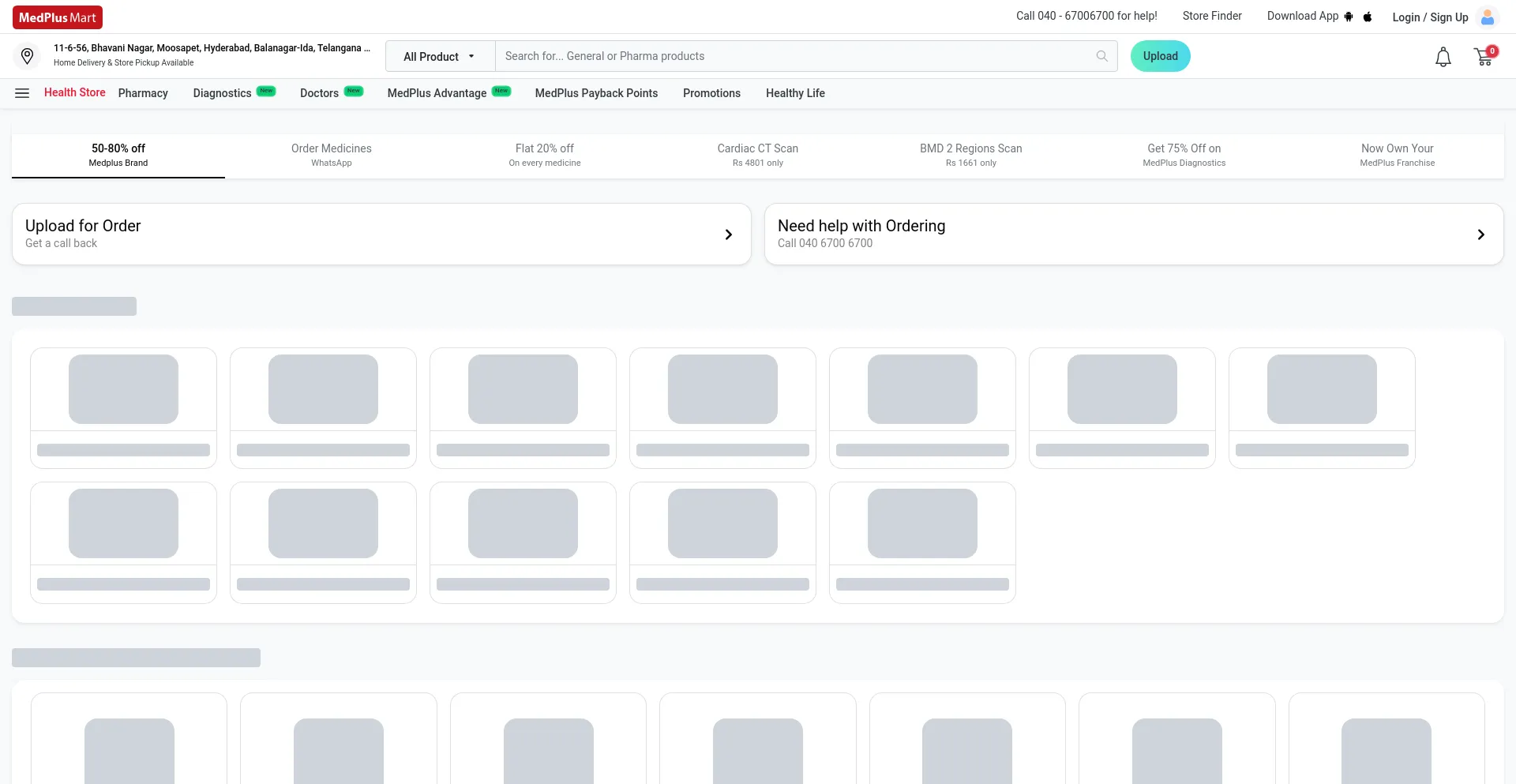Image resolution: width=1516 pixels, height=784 pixels.
Task: Click the Android app download icon
Action: pyautogui.click(x=1349, y=17)
